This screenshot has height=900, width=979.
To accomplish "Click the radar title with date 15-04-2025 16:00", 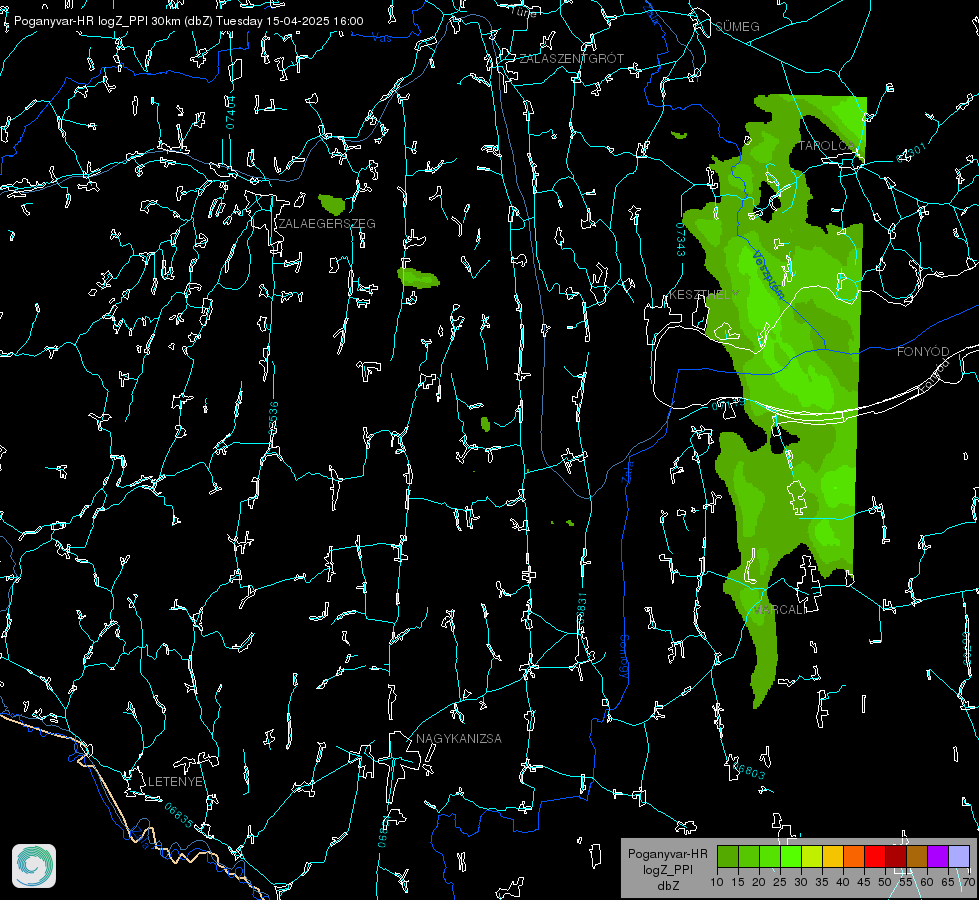I will (189, 21).
